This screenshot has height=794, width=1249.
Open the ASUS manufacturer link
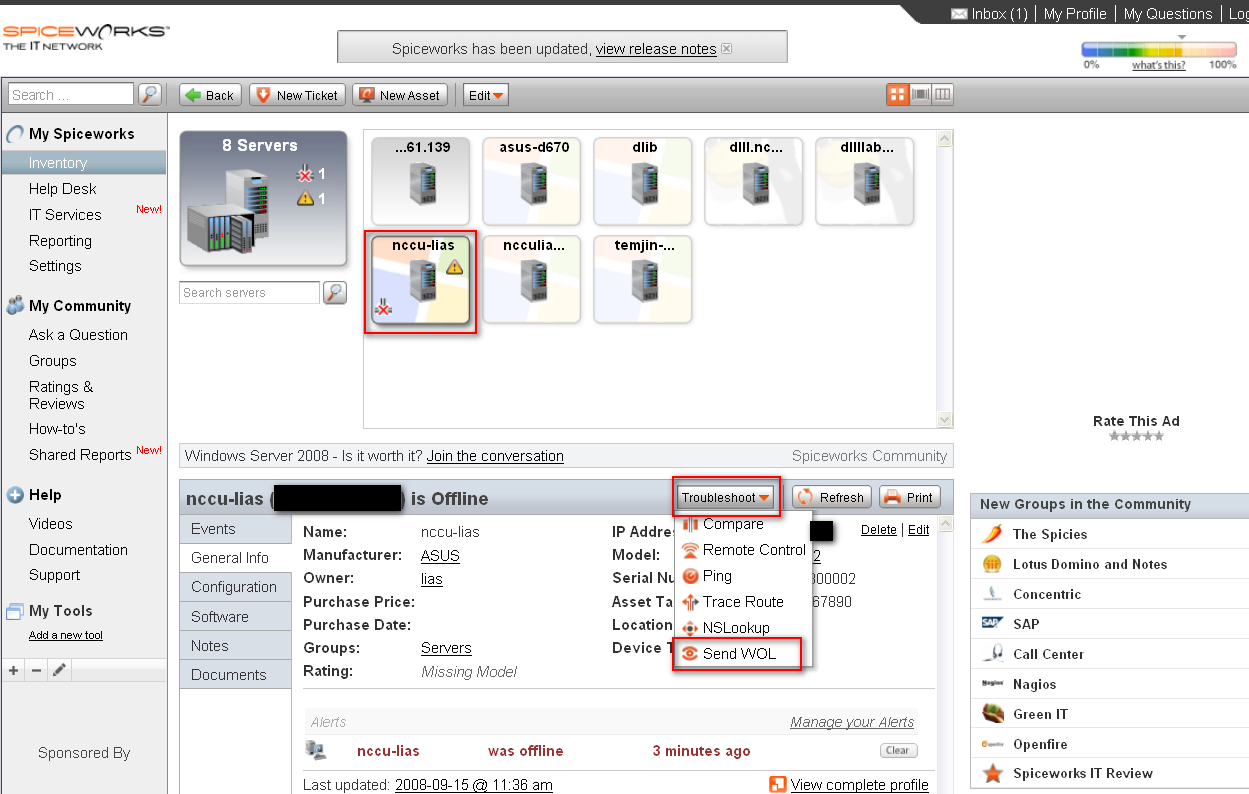[x=440, y=555]
